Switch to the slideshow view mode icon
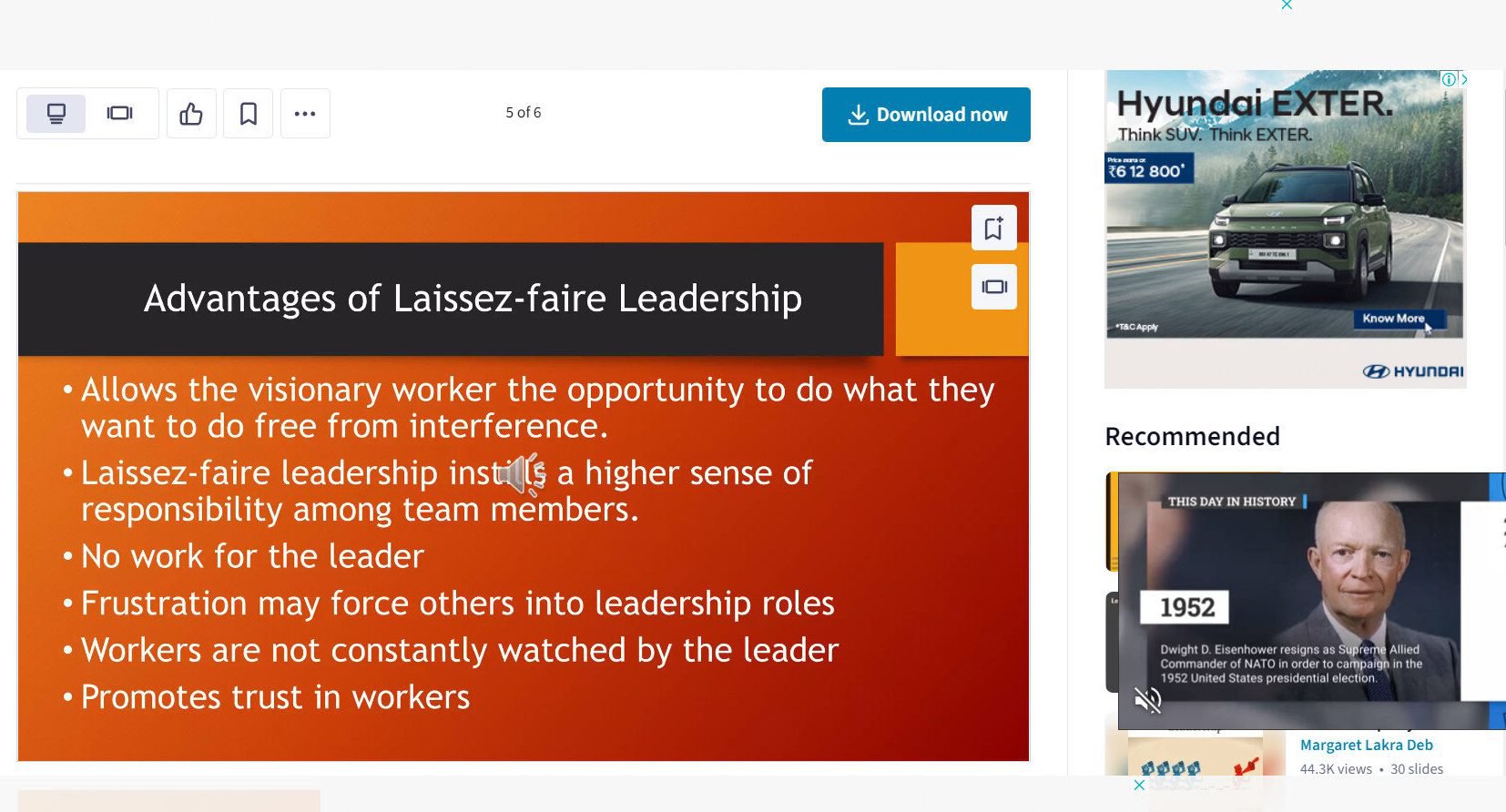 tap(119, 114)
